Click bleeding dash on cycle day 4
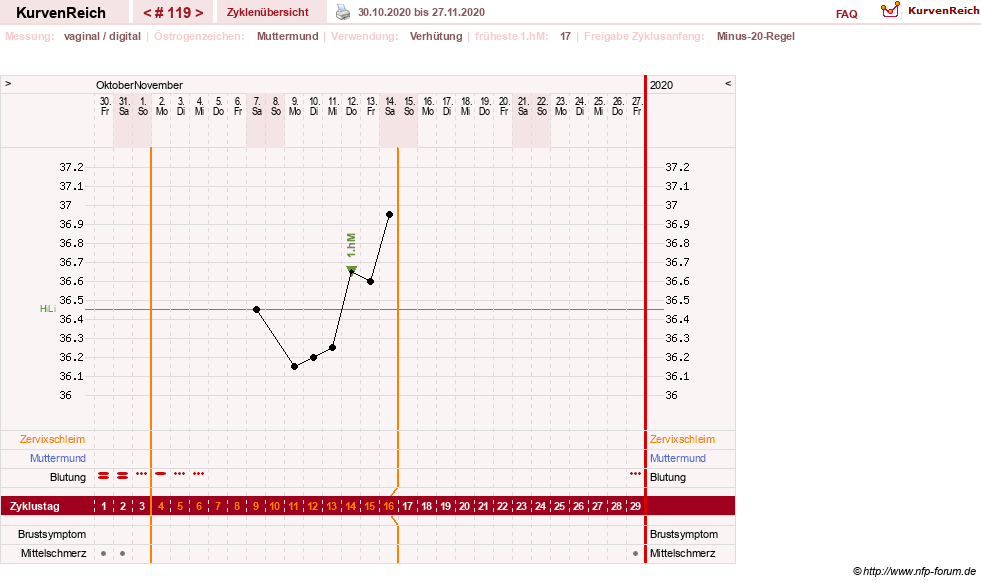Screen dimensions: 981x583 [161, 474]
